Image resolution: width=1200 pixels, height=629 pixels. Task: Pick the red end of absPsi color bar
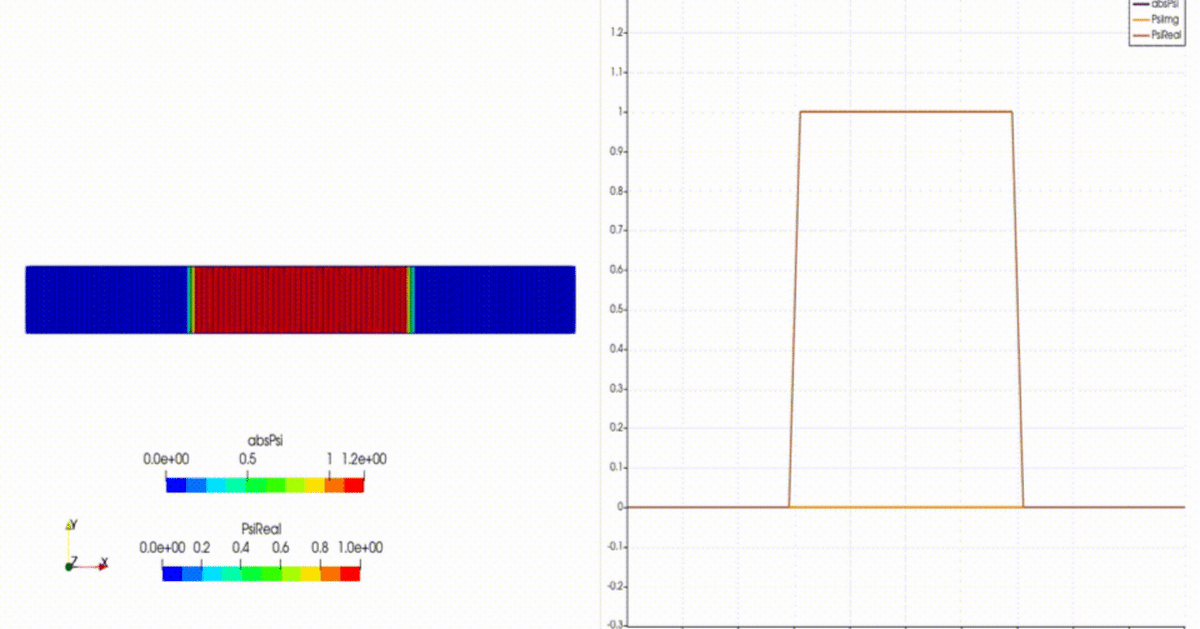(354, 484)
